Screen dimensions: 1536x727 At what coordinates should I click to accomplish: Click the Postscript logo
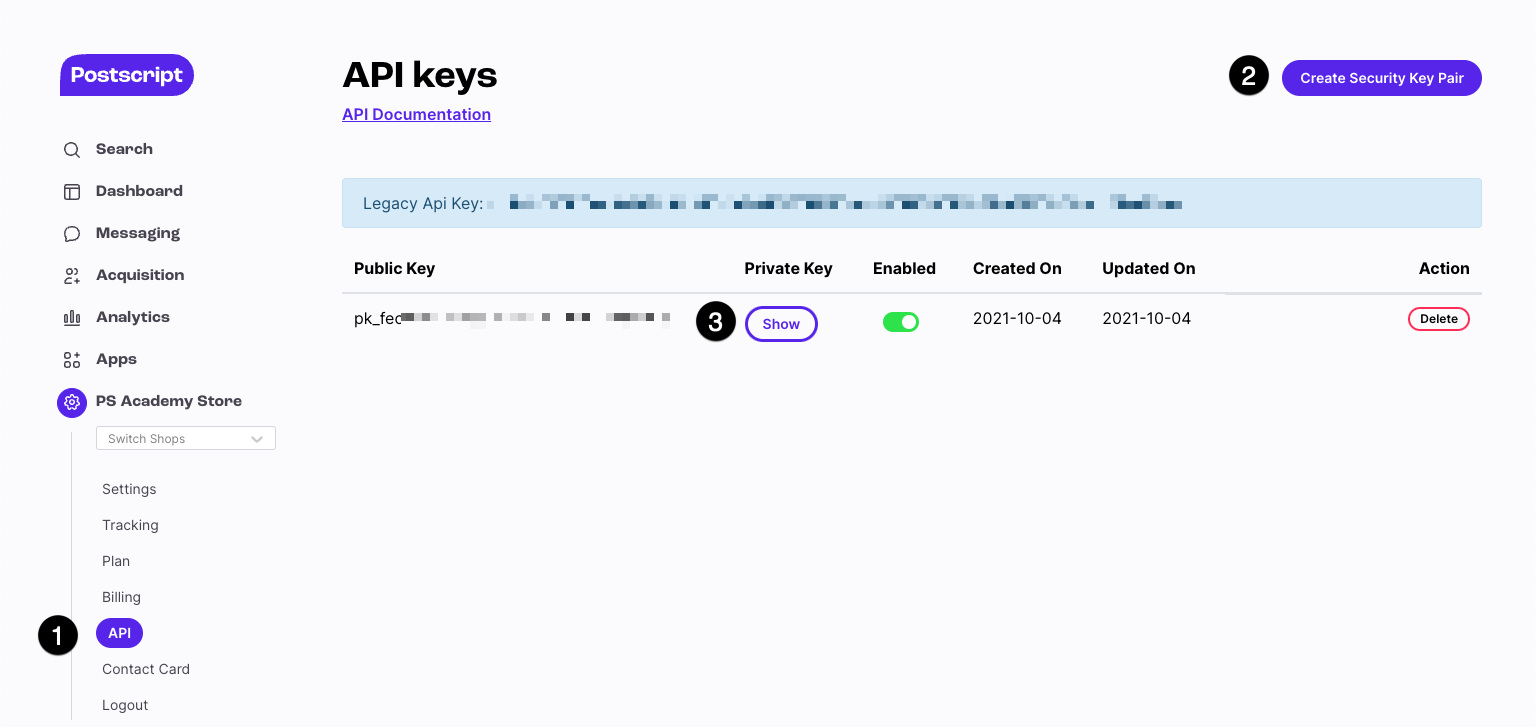tap(127, 75)
